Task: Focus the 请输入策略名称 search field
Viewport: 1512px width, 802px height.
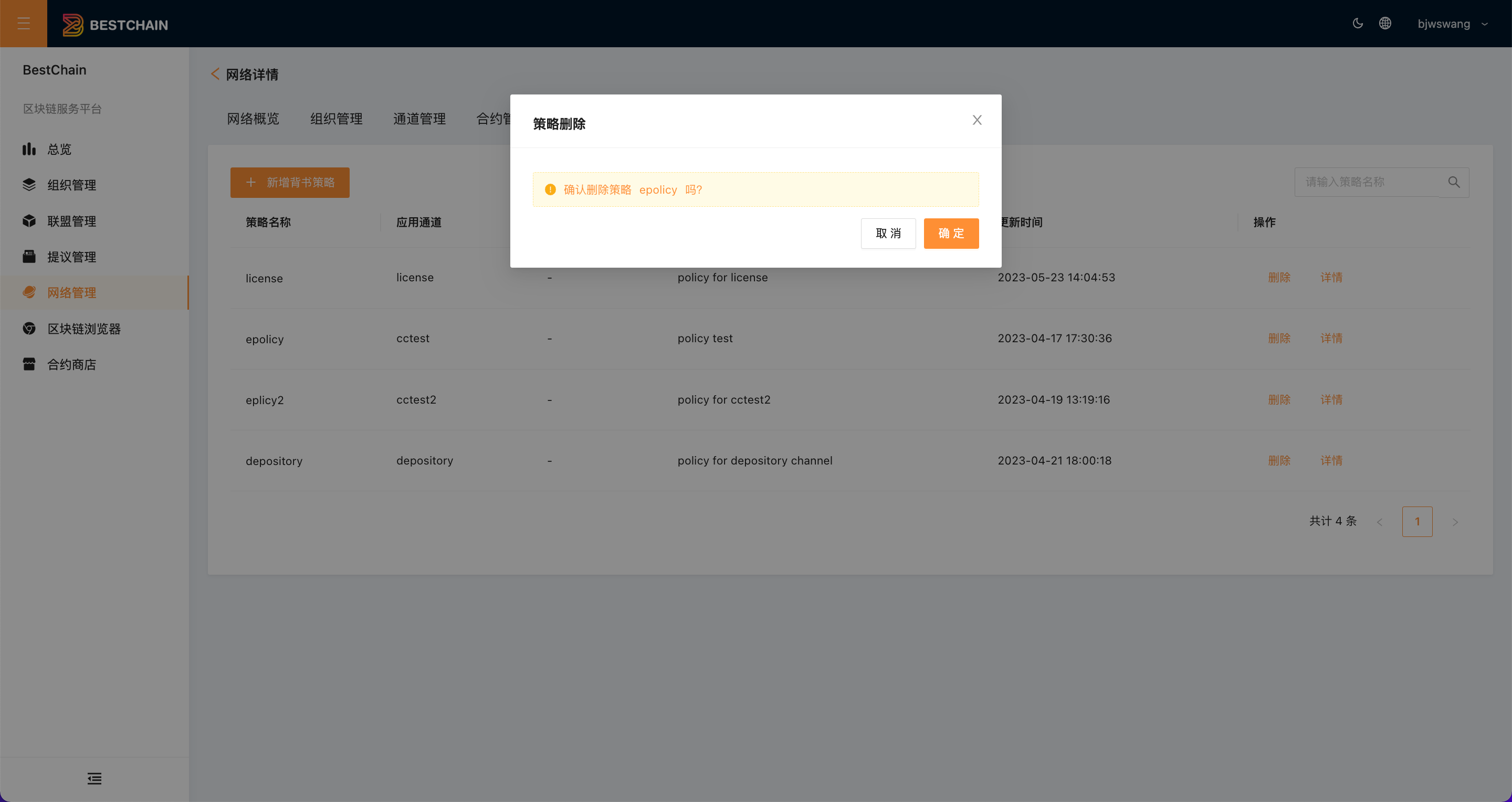Action: [1367, 182]
